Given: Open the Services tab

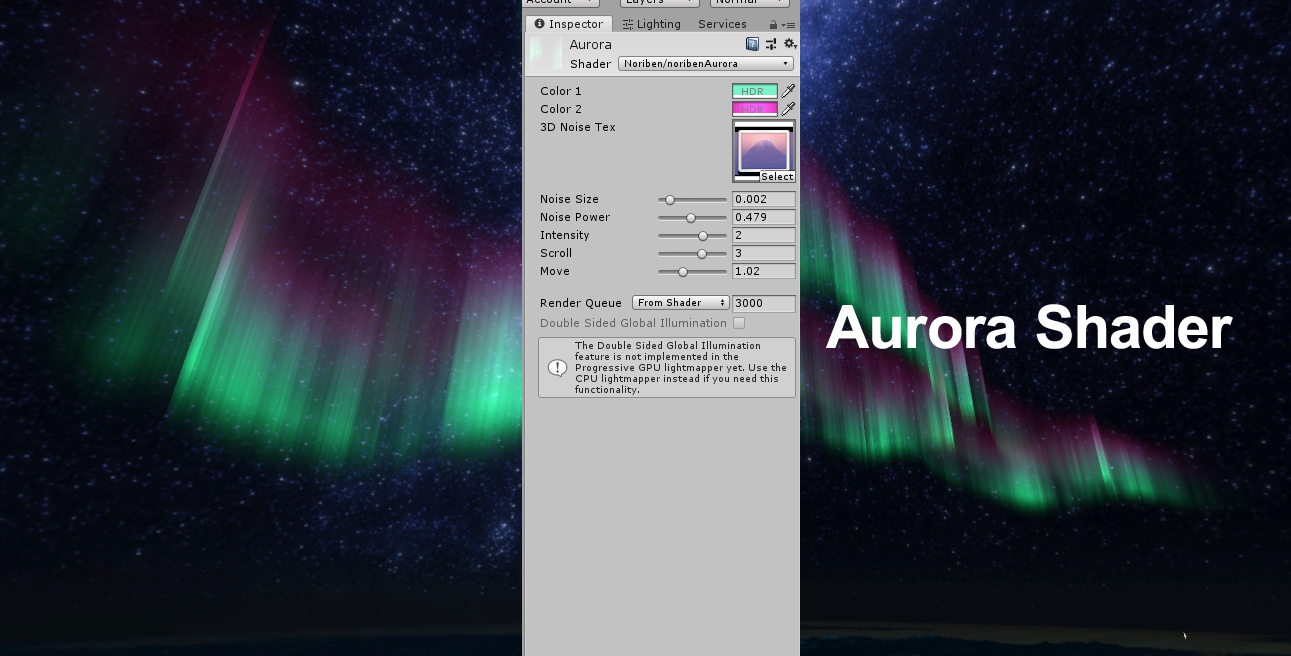Looking at the screenshot, I should (x=722, y=23).
